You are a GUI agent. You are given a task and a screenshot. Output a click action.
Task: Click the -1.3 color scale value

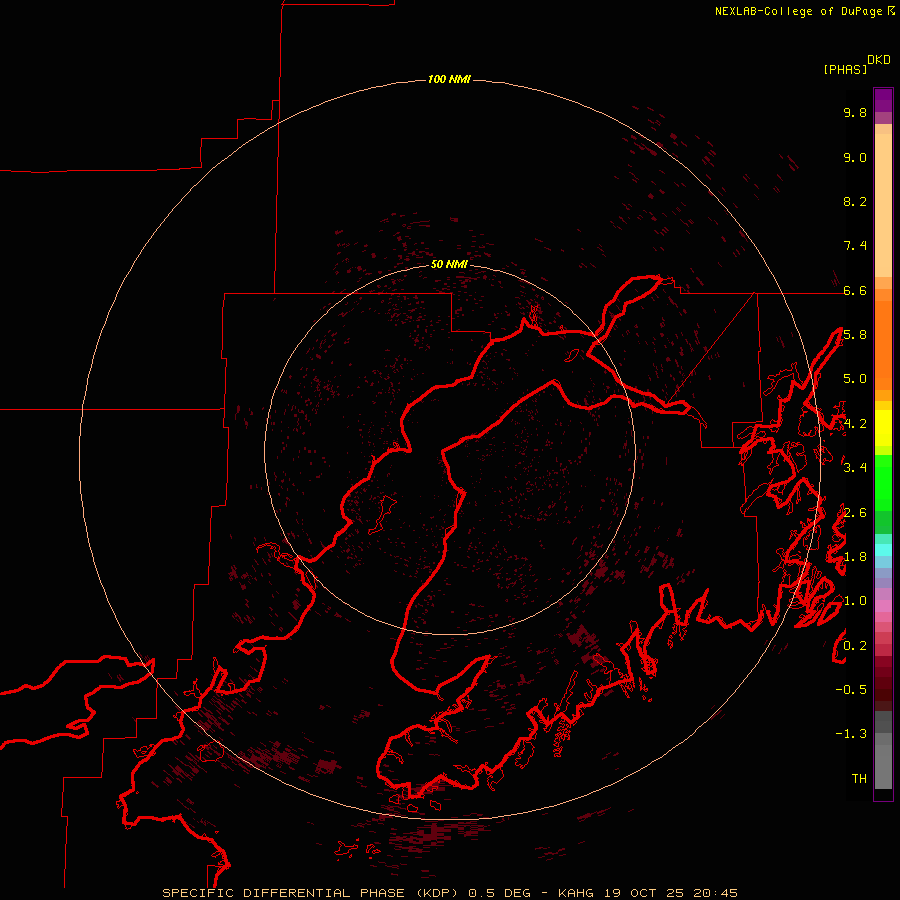pyautogui.click(x=851, y=734)
